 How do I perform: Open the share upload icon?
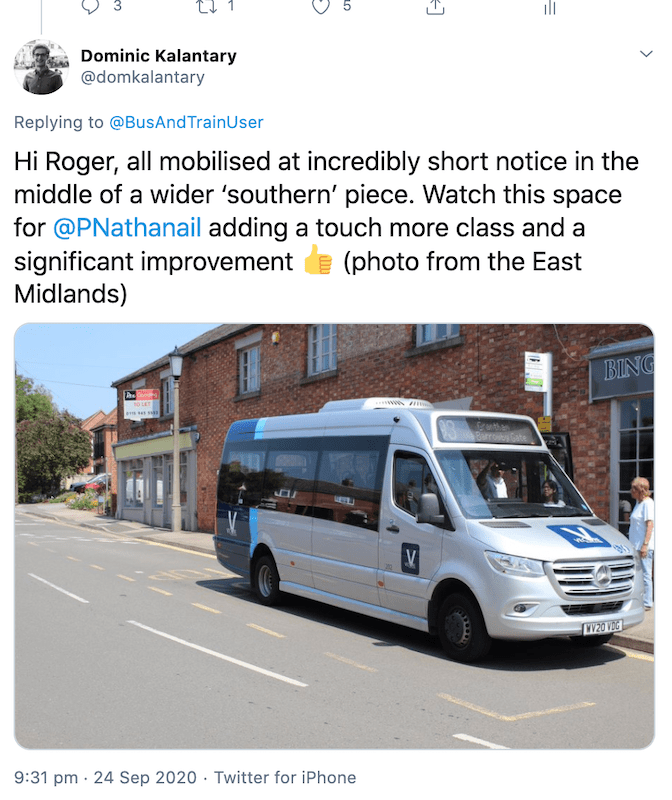[435, 7]
